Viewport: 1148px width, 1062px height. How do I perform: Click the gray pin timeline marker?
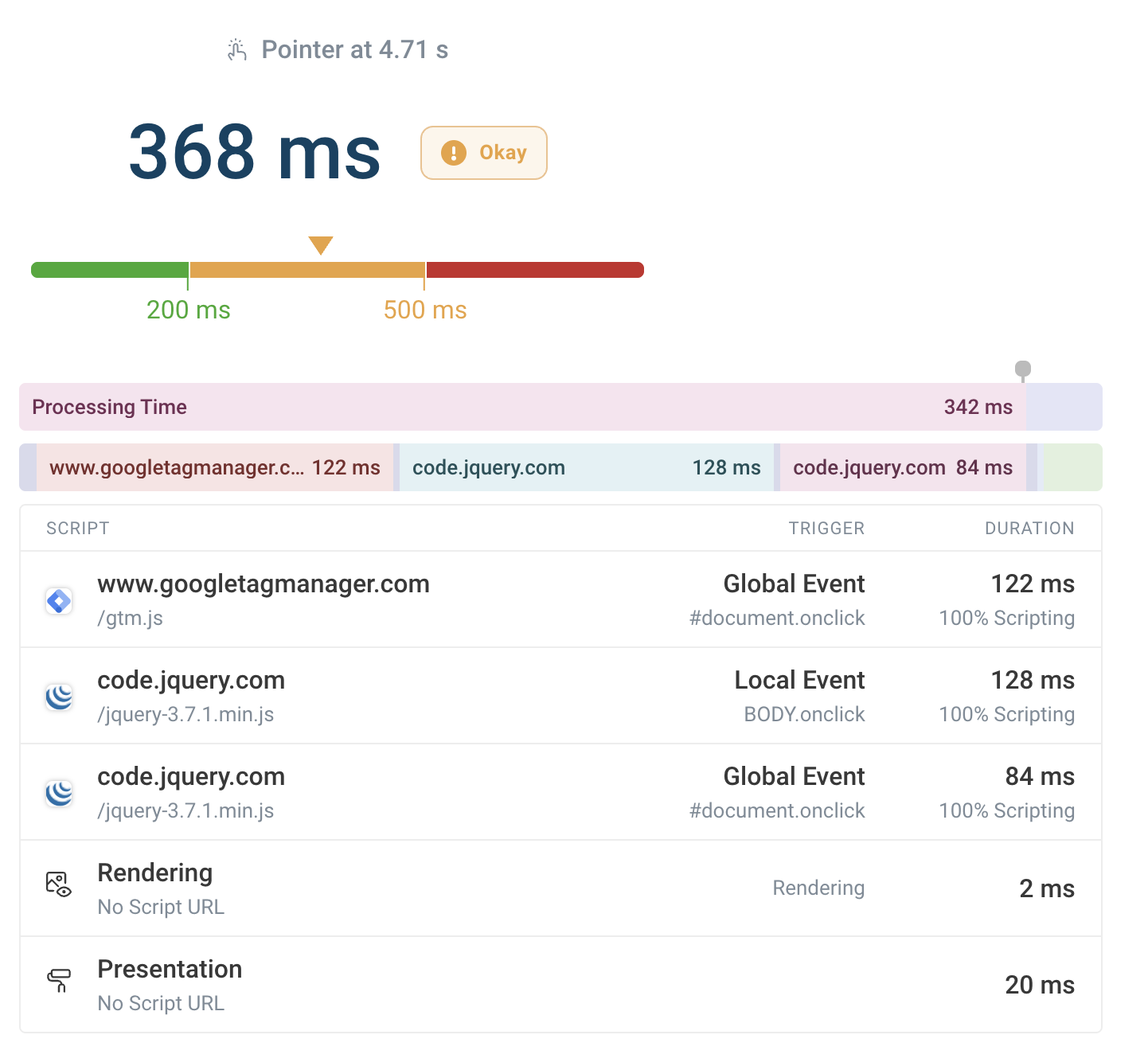pyautogui.click(x=1023, y=369)
